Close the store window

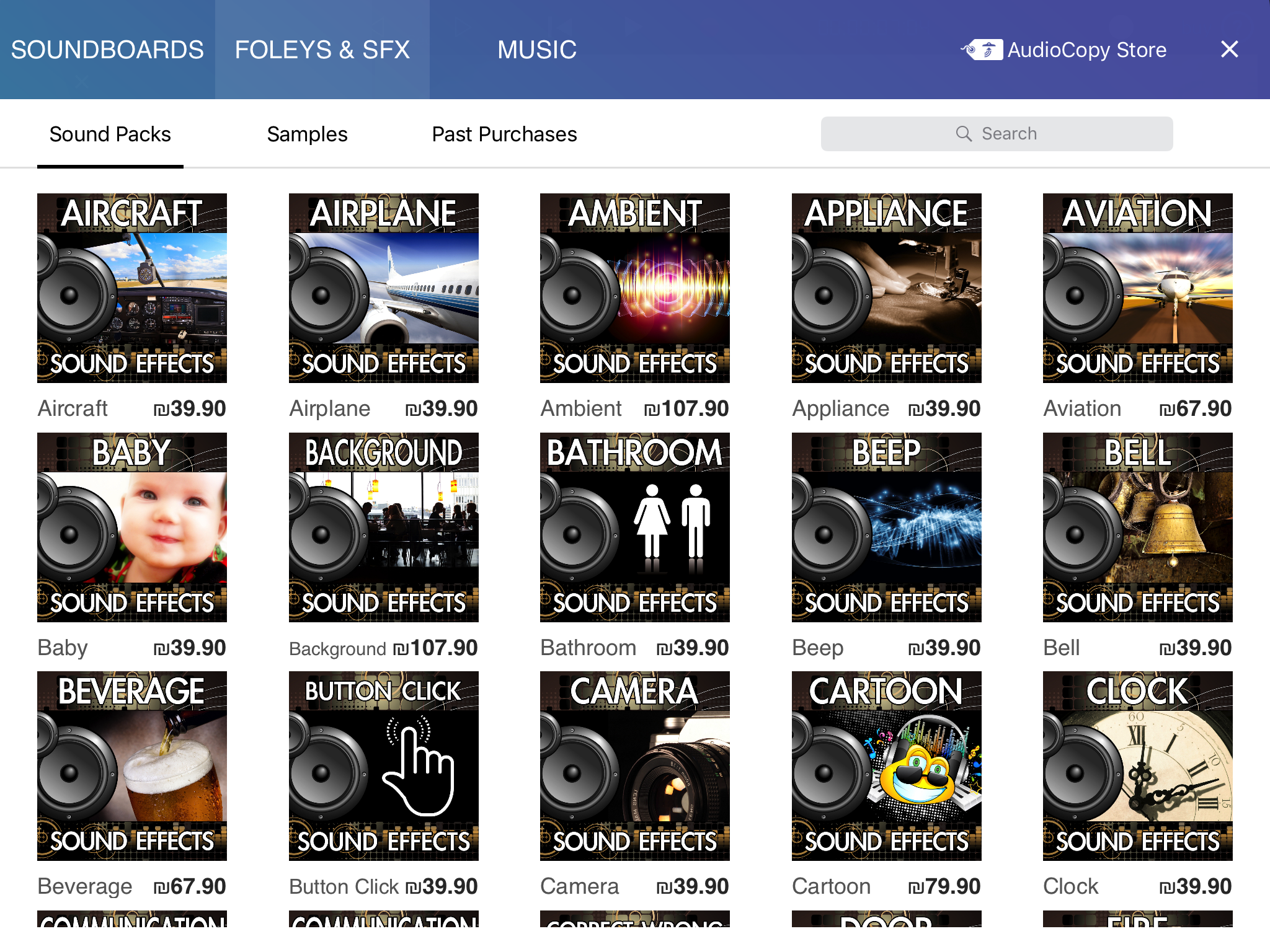point(1229,50)
